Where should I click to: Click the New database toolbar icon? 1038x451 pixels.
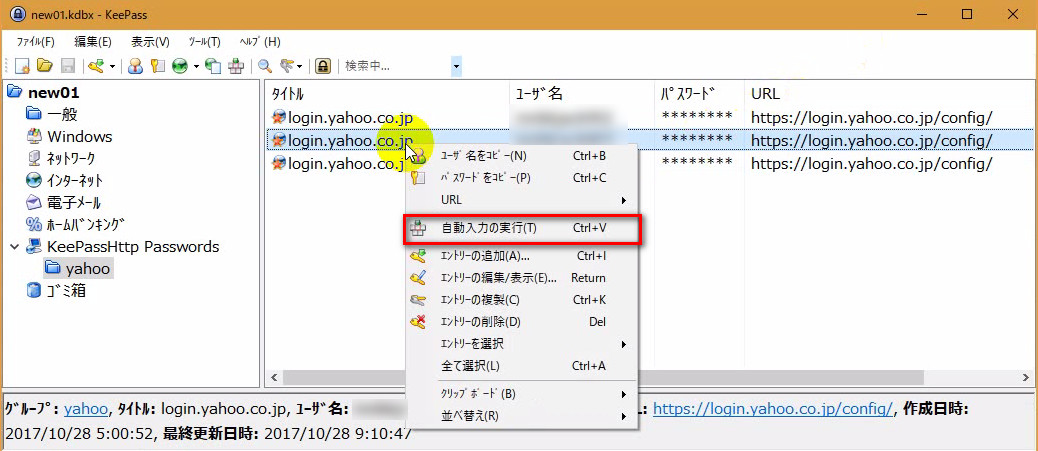pyautogui.click(x=22, y=66)
